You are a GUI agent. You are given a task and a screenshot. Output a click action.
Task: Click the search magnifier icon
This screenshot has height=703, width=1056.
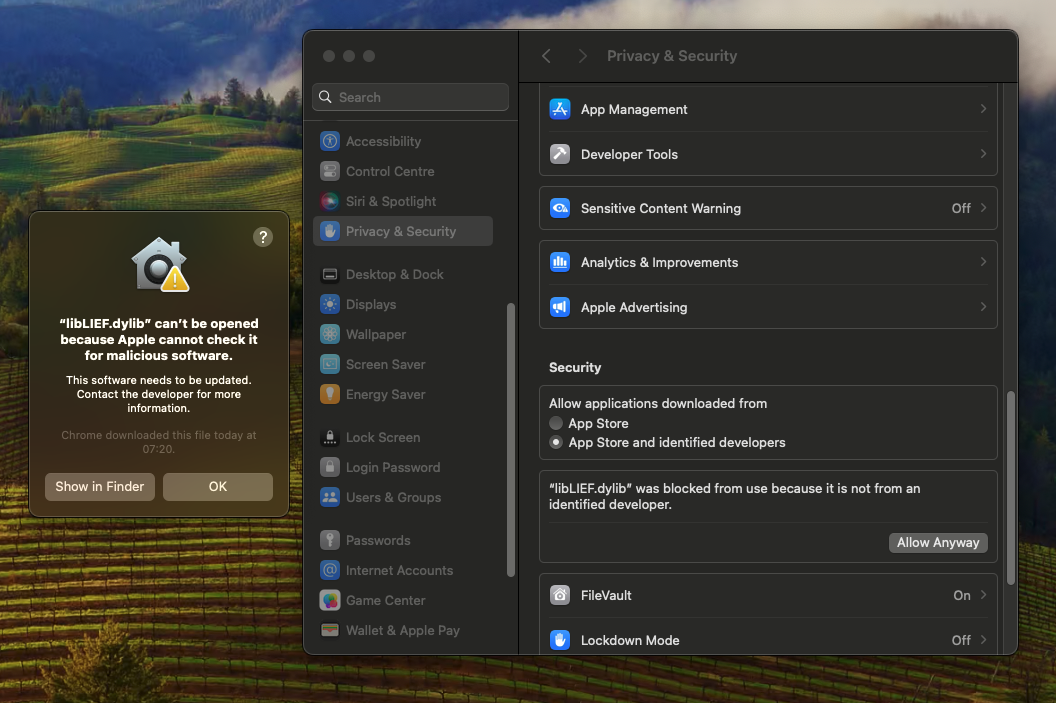(325, 97)
